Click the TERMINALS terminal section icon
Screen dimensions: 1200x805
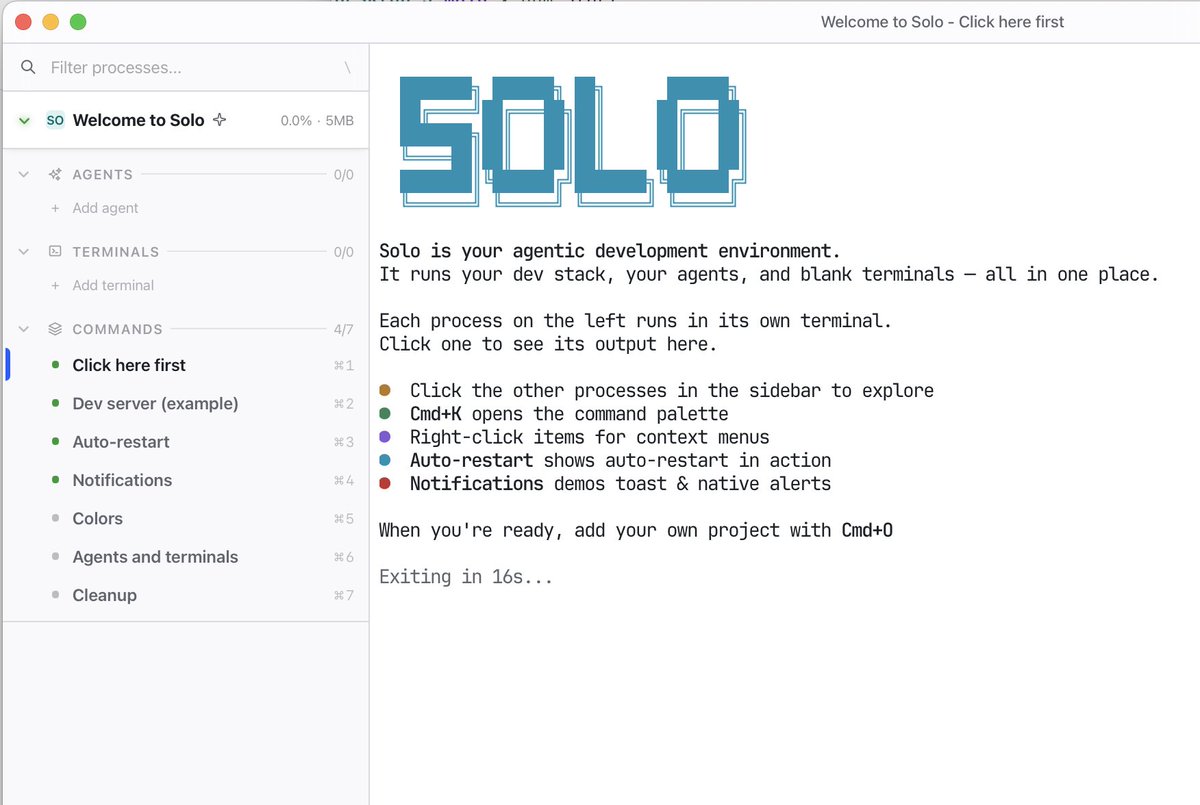pyautogui.click(x=55, y=252)
